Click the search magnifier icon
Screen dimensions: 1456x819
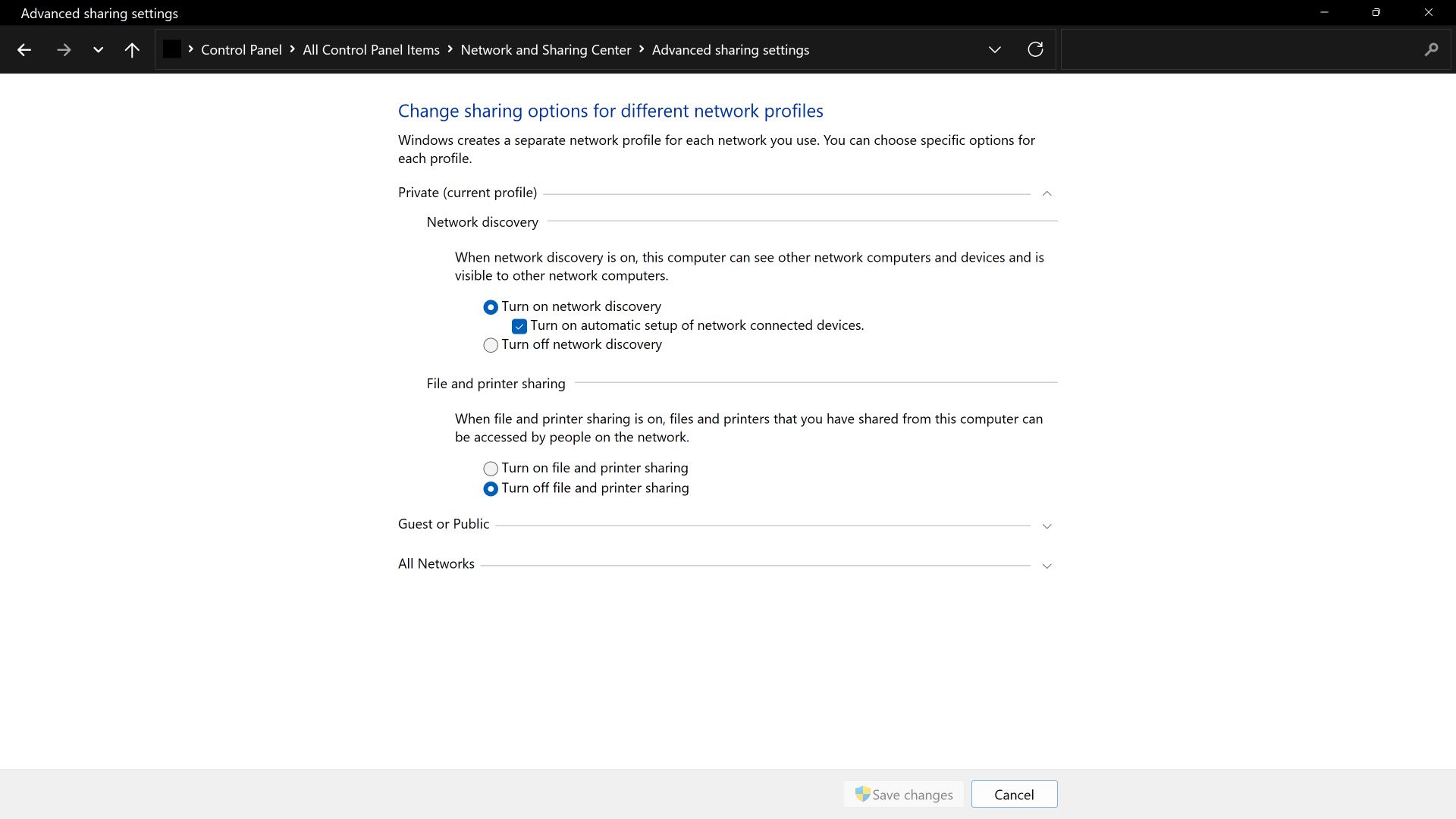(x=1431, y=50)
